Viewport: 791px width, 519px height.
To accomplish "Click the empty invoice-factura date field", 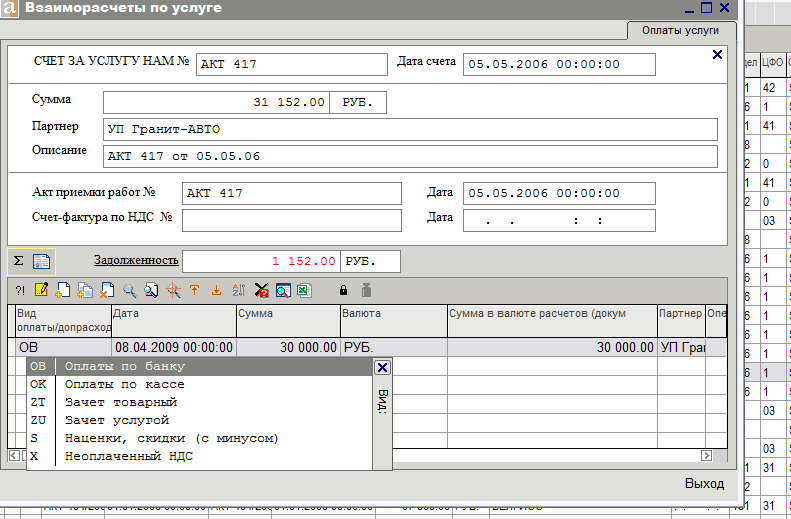I will 559,221.
